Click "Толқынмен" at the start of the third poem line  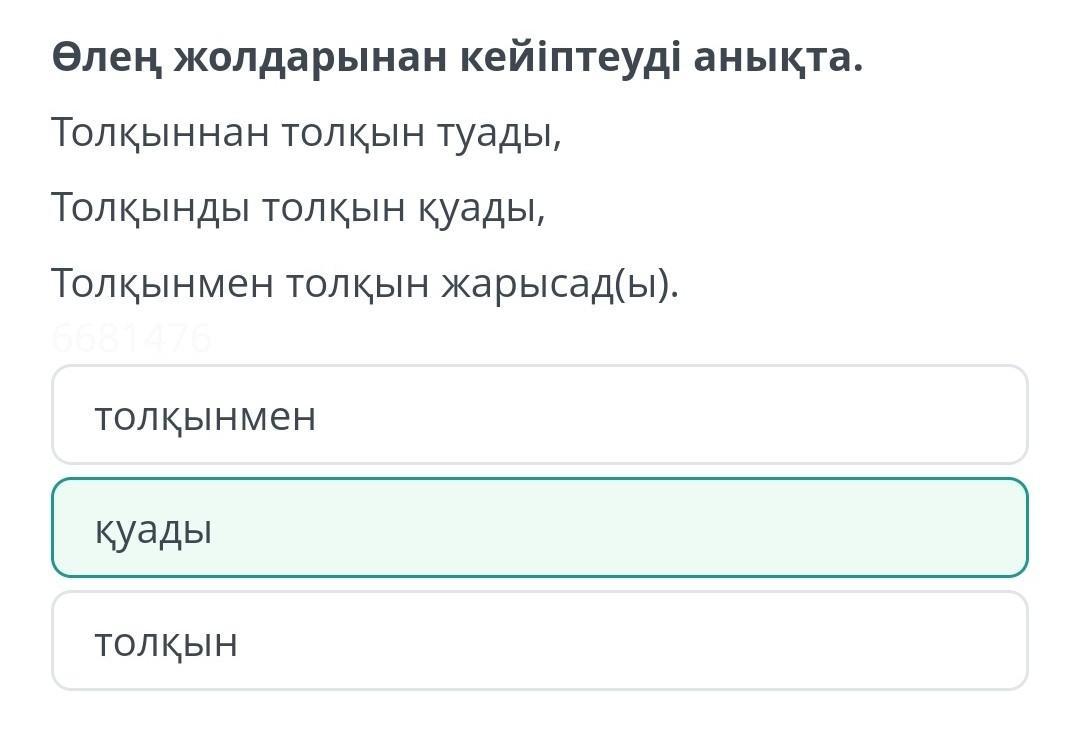160,283
